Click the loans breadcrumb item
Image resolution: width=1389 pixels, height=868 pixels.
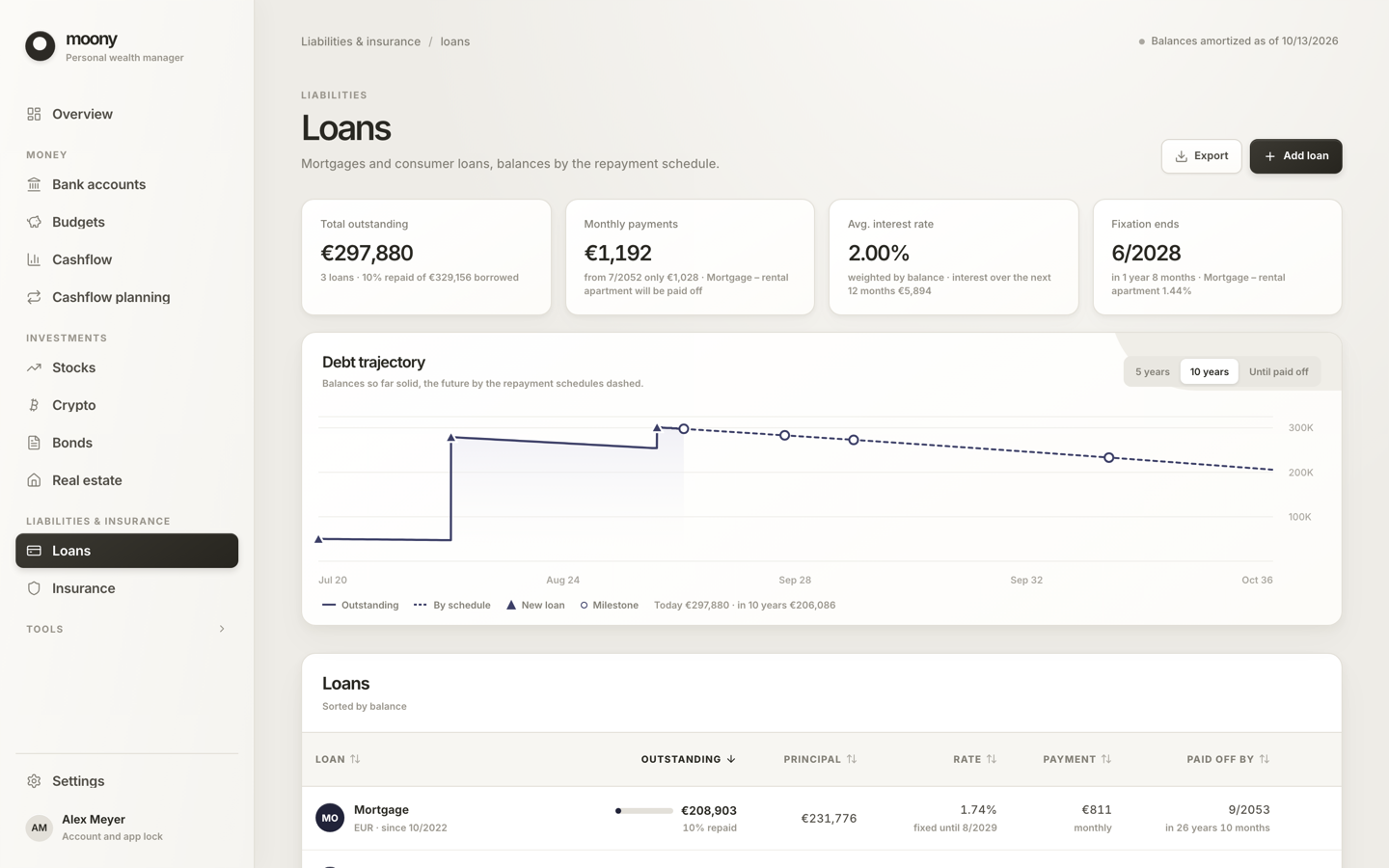[x=455, y=41]
